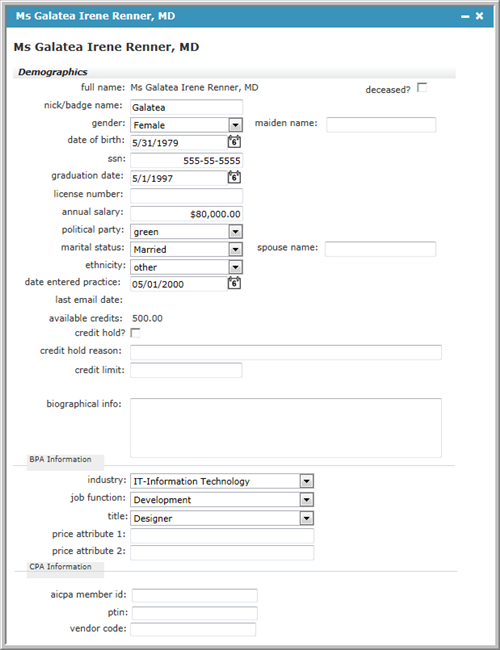Enable the credit hold checkbox

tap(135, 333)
